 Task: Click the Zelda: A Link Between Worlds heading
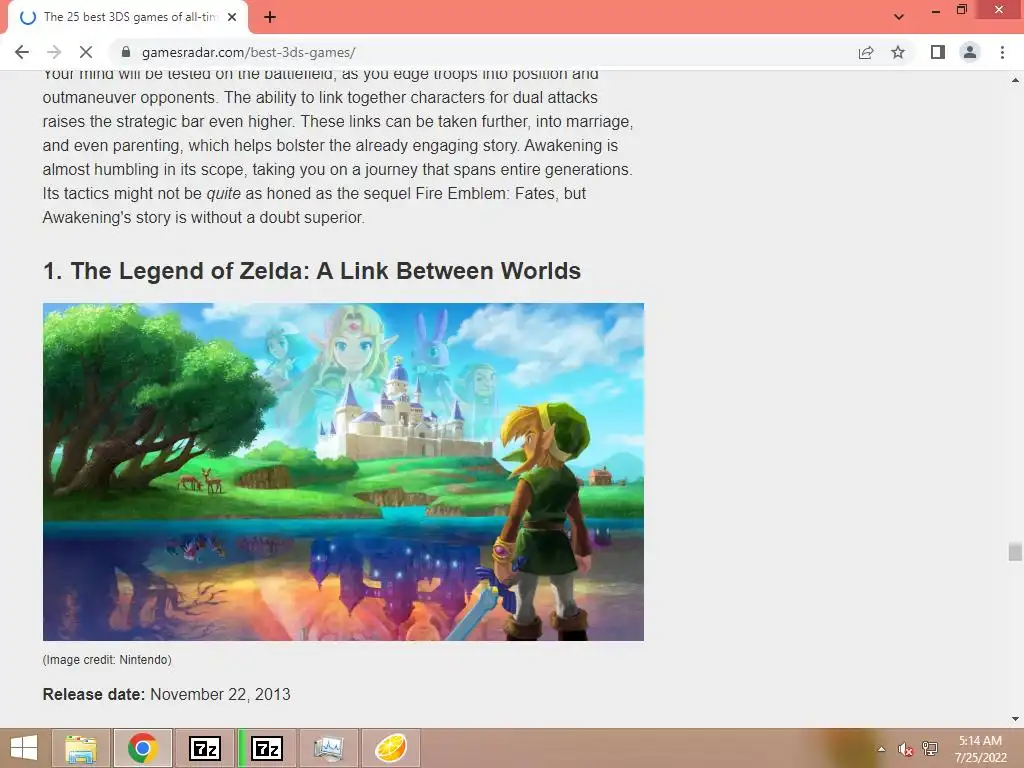312,270
